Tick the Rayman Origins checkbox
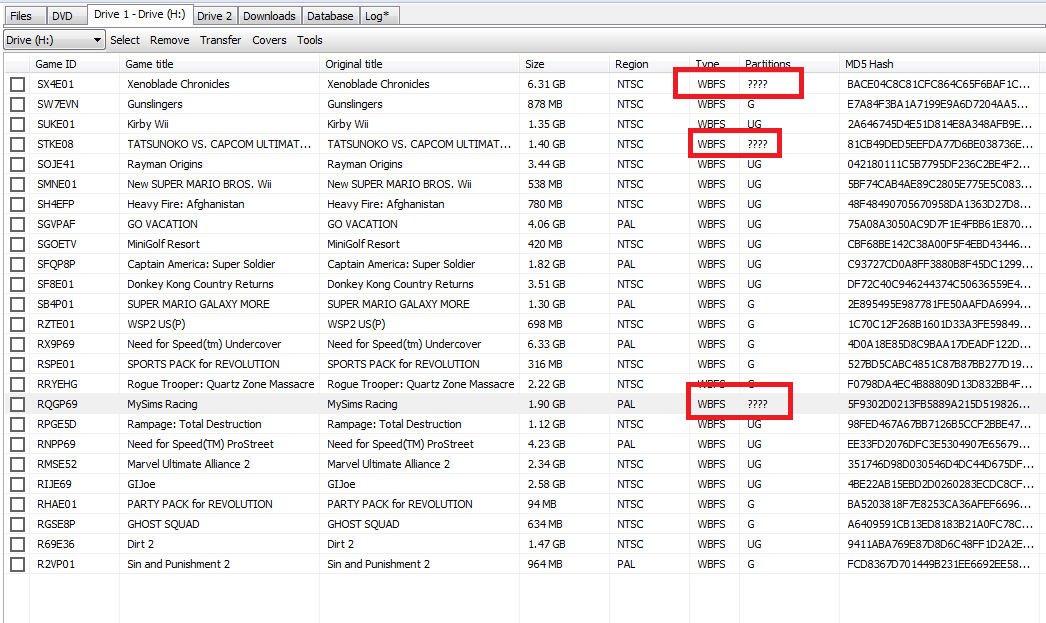Viewport: 1046px width, 623px height. [17, 164]
